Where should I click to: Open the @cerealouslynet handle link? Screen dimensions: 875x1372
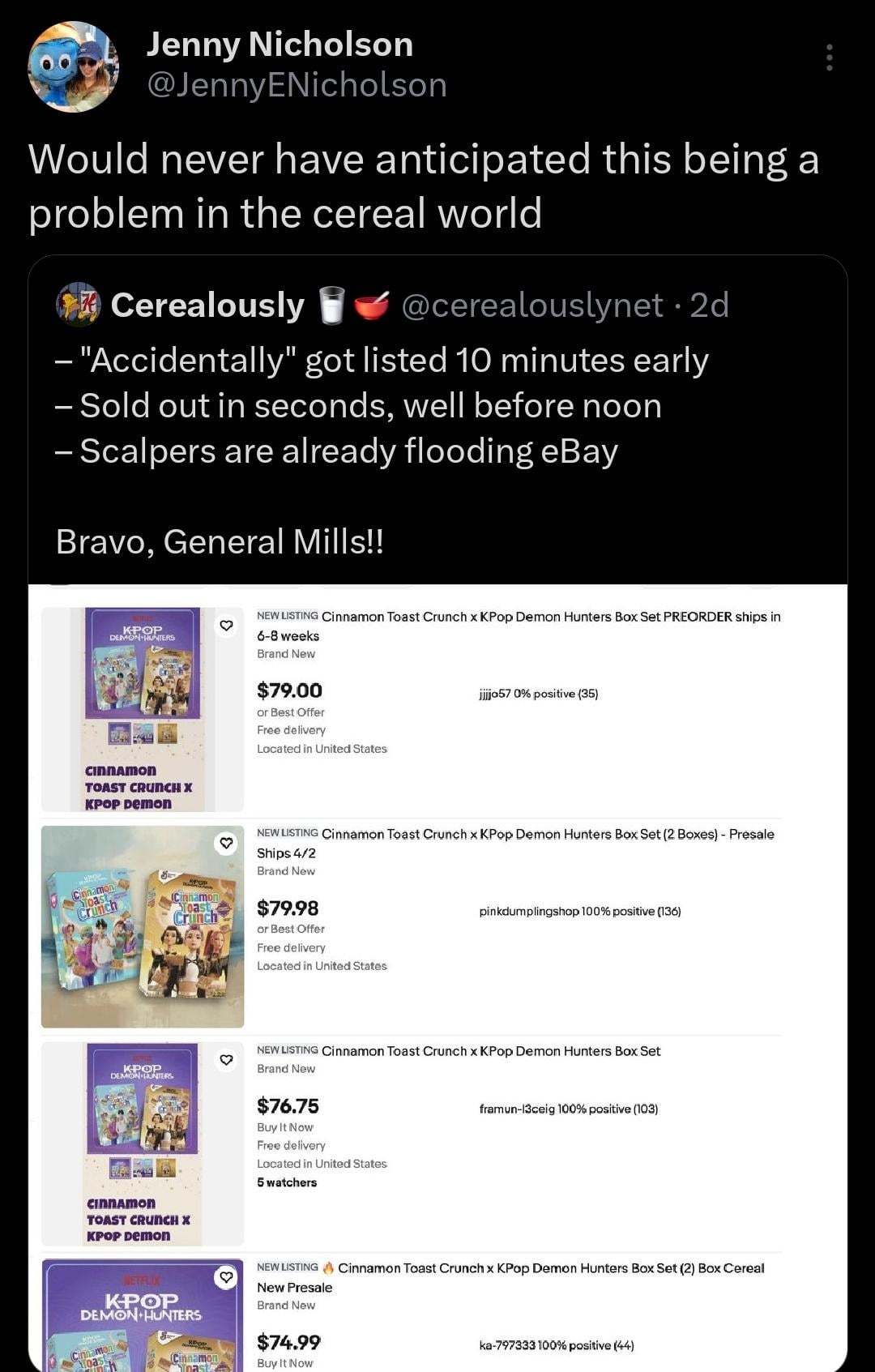click(x=531, y=306)
